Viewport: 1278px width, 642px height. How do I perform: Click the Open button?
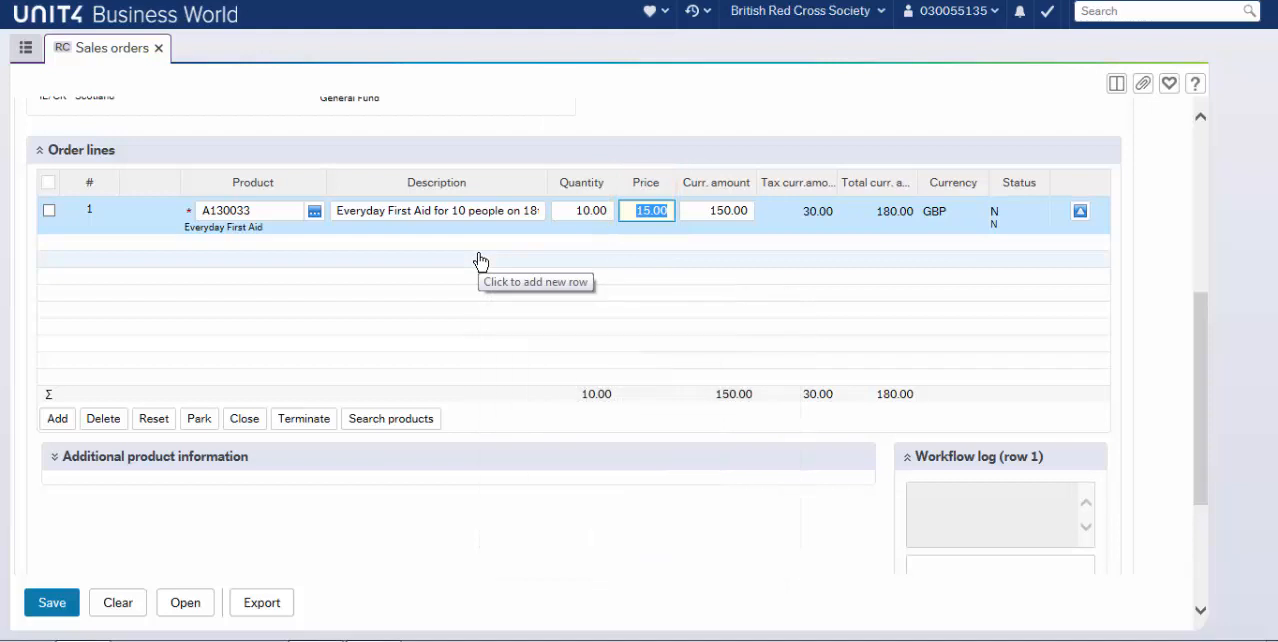pos(185,603)
